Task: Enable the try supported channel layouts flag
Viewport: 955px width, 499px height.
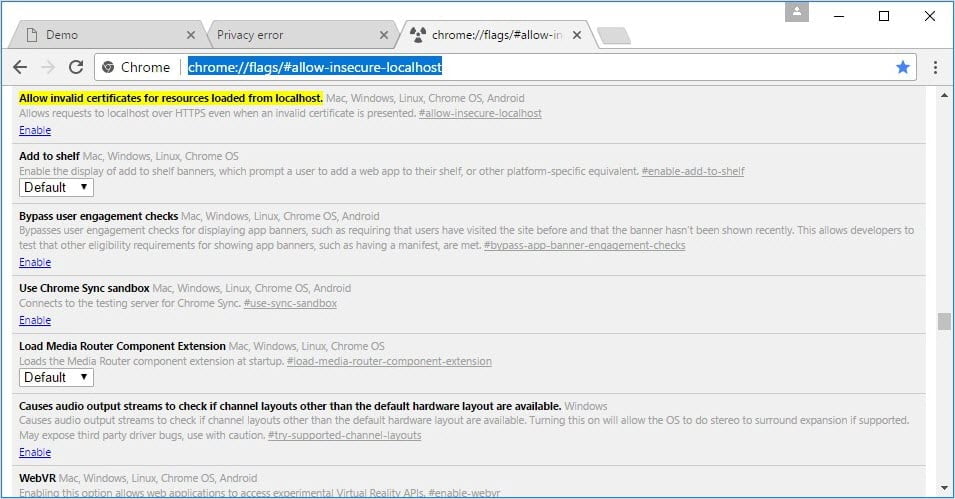Action: (x=35, y=452)
